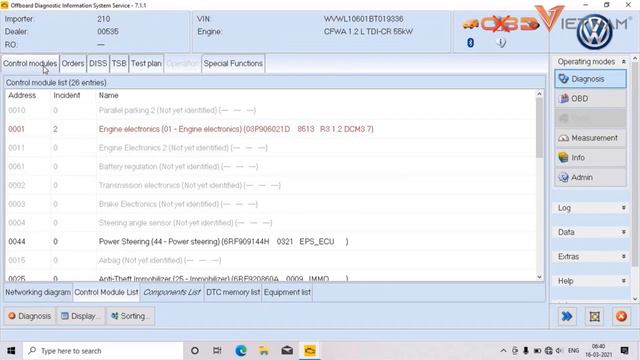Click the taskbar search field

tap(103, 351)
